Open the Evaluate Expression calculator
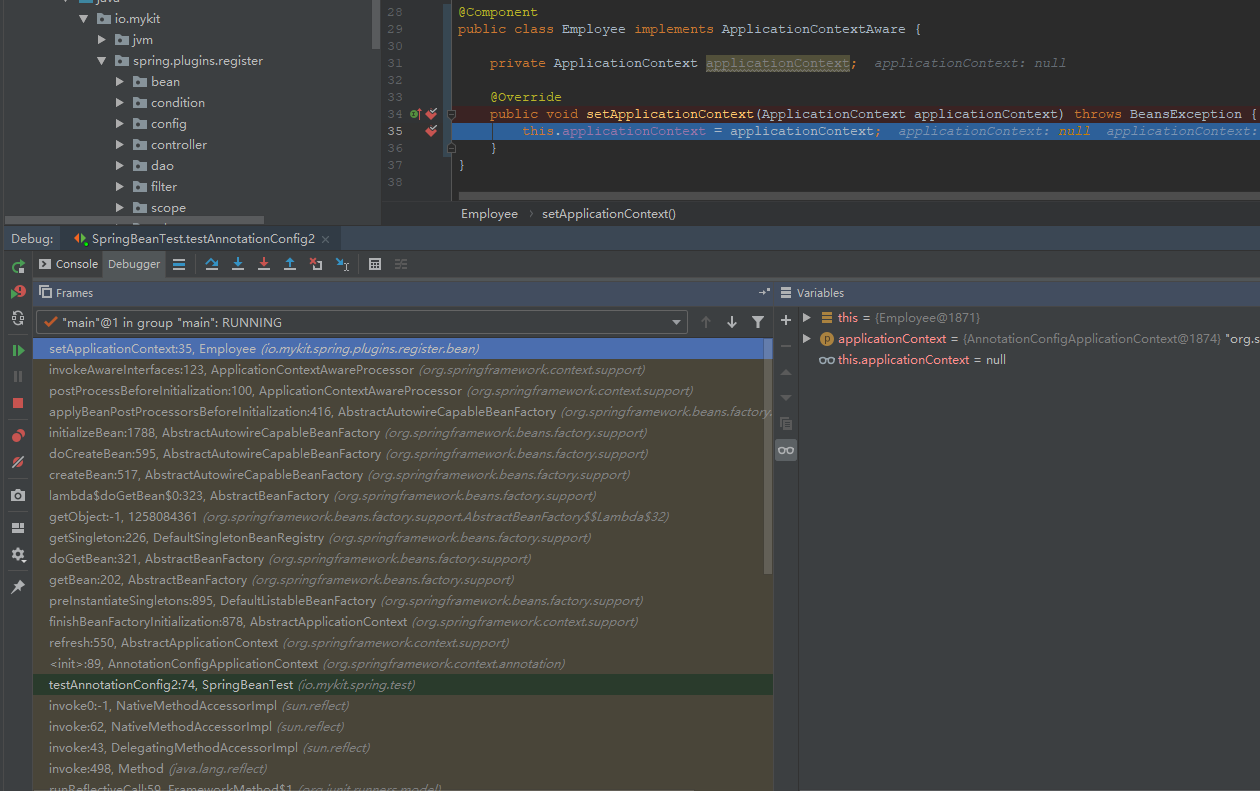The height and width of the screenshot is (791, 1260). pyautogui.click(x=375, y=264)
